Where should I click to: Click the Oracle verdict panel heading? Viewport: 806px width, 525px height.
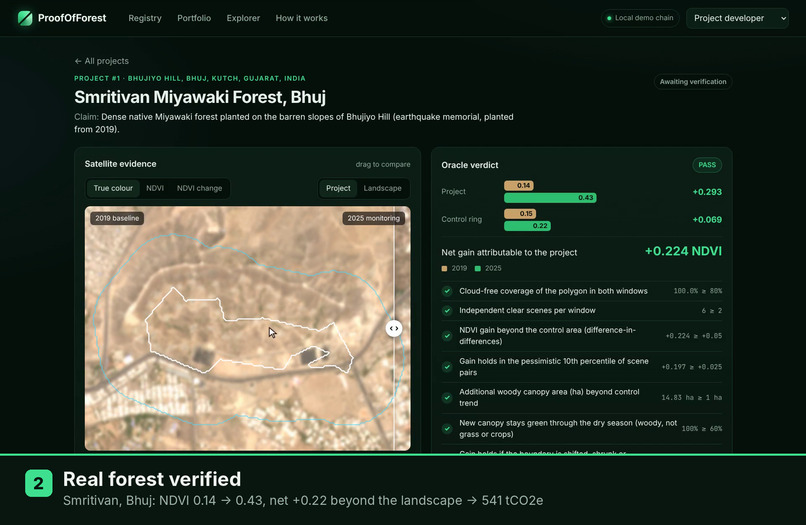tap(470, 165)
